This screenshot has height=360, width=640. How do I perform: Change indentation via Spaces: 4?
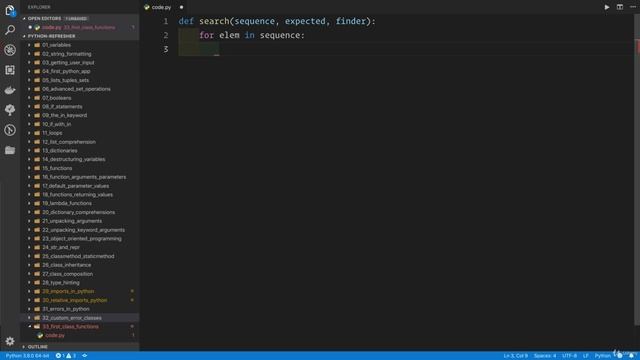click(544, 356)
